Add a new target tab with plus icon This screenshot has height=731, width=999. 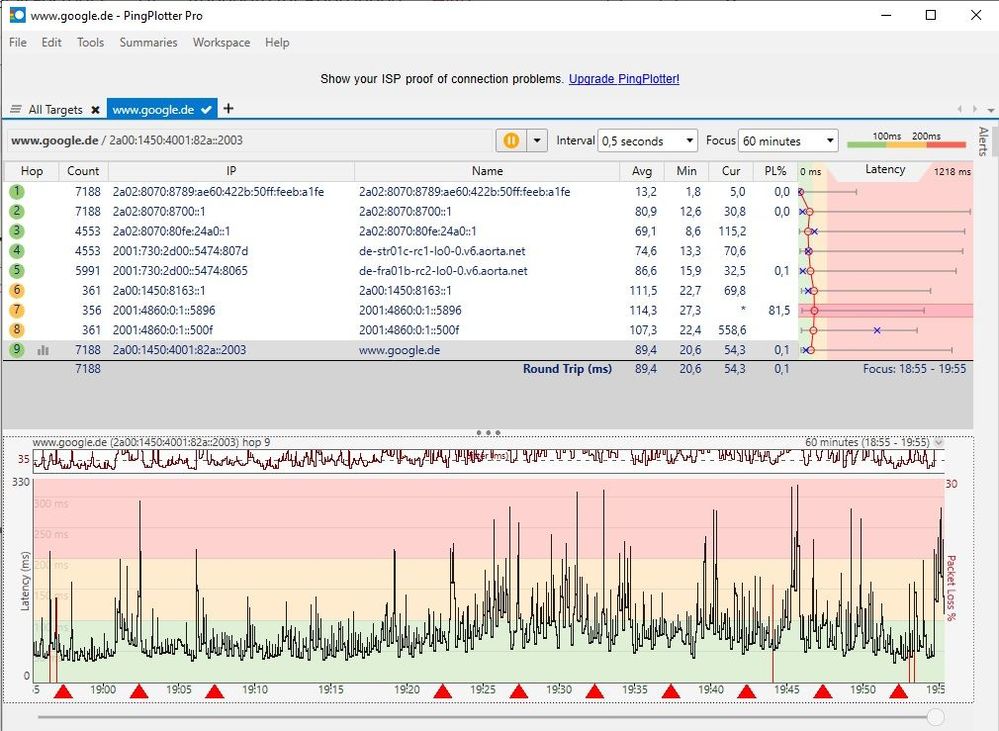tap(228, 108)
